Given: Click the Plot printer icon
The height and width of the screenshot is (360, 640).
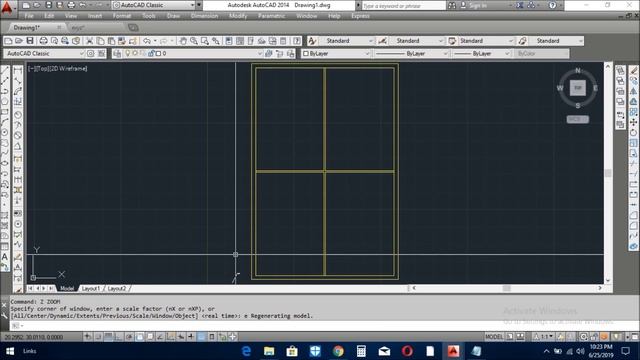Looking at the screenshot, I should coord(43,41).
